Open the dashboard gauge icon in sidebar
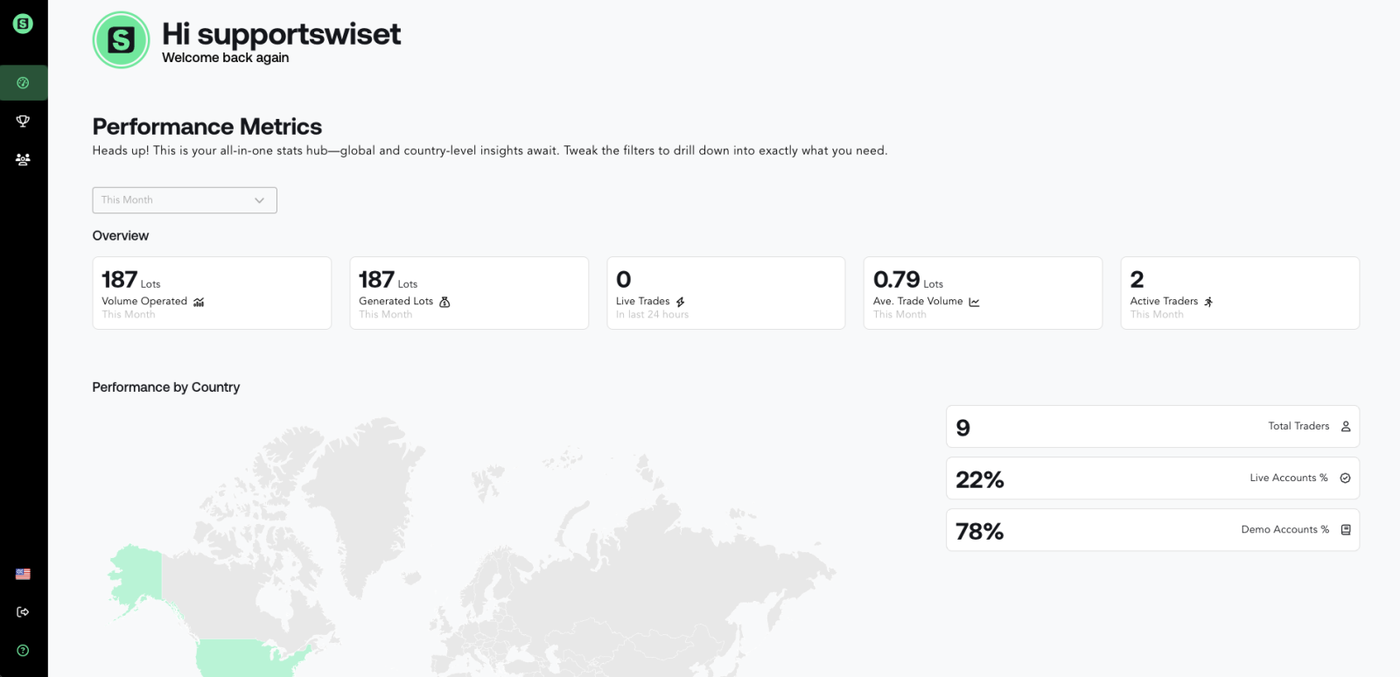 (x=23, y=83)
